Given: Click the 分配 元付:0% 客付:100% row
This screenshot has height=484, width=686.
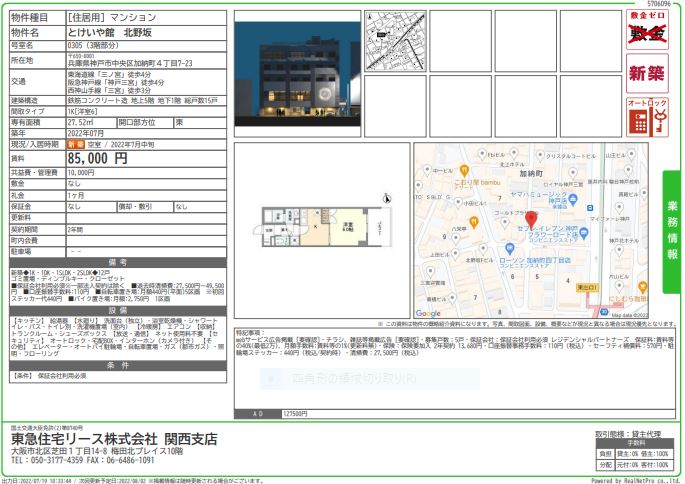Looking at the screenshot, I should coord(635,464).
